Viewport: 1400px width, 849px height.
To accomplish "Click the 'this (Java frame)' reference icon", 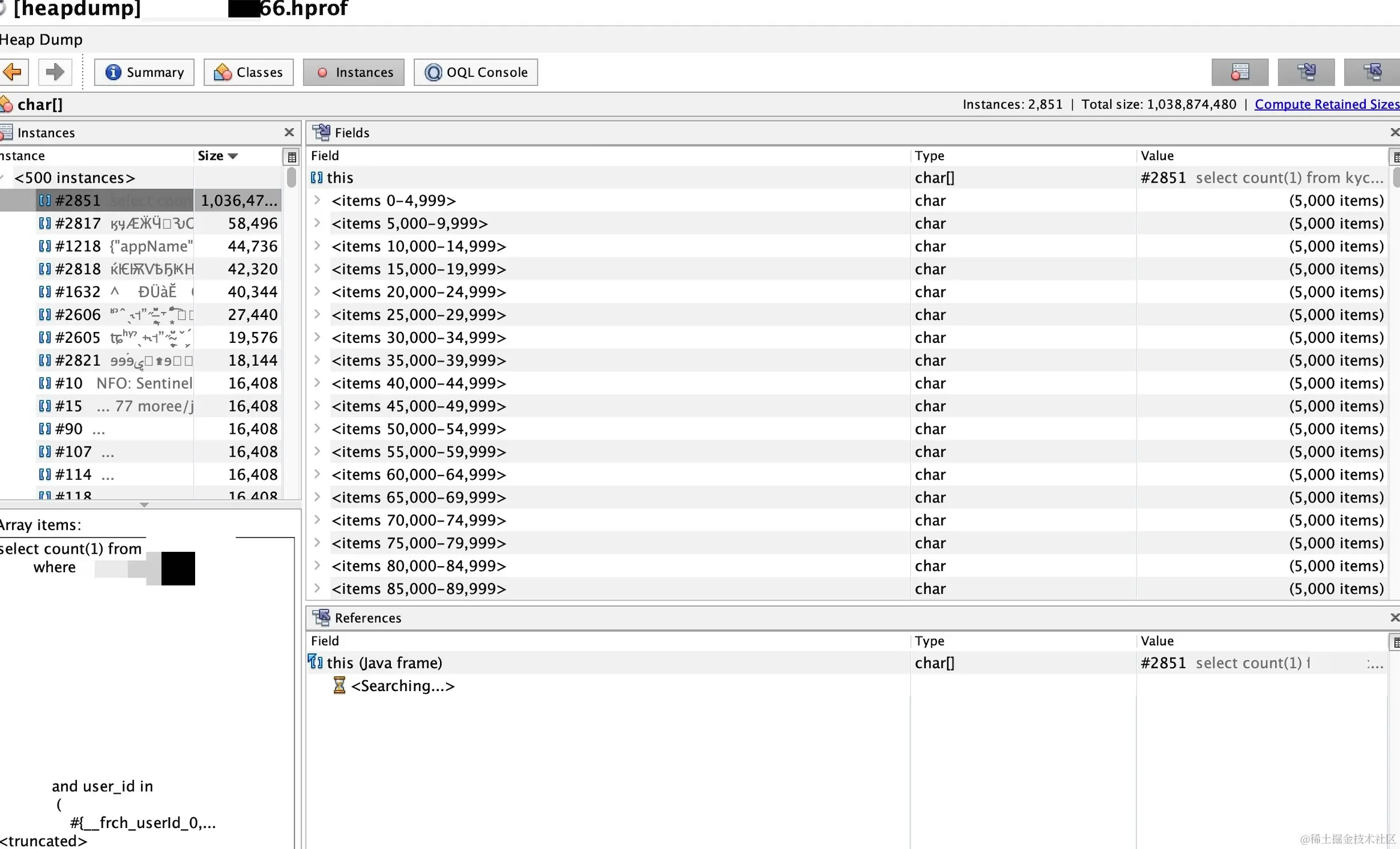I will 315,662.
